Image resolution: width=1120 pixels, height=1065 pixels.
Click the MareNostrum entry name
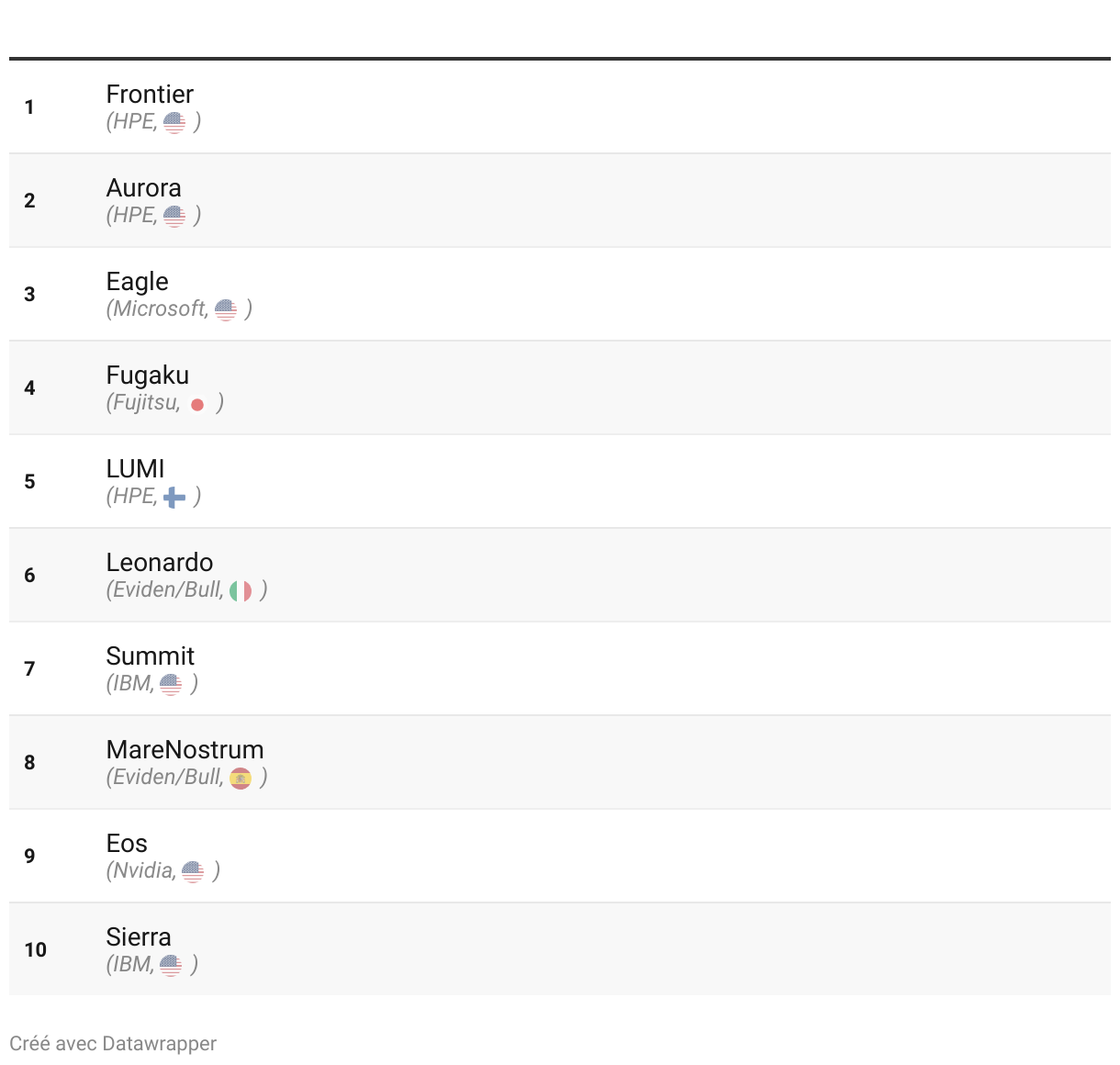point(185,750)
